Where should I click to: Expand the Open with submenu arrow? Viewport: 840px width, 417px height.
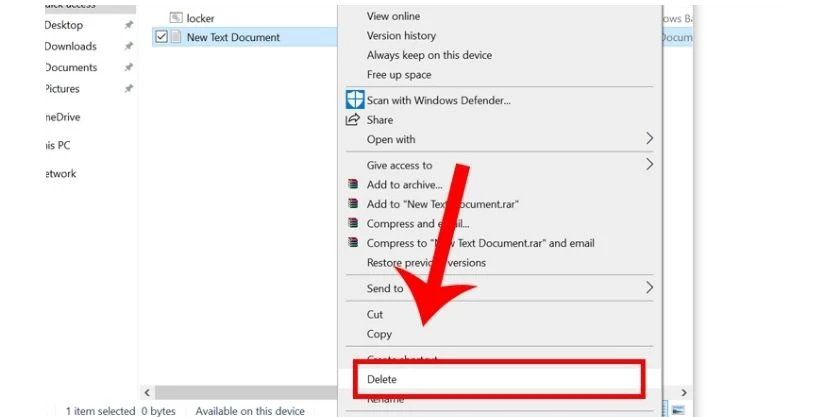coord(649,139)
